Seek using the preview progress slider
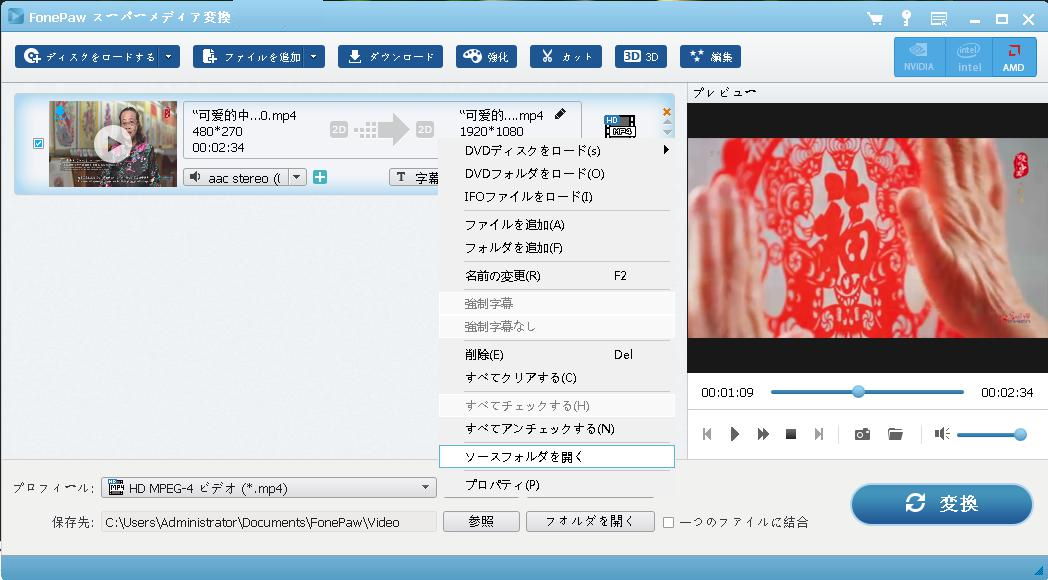 pyautogui.click(x=867, y=392)
